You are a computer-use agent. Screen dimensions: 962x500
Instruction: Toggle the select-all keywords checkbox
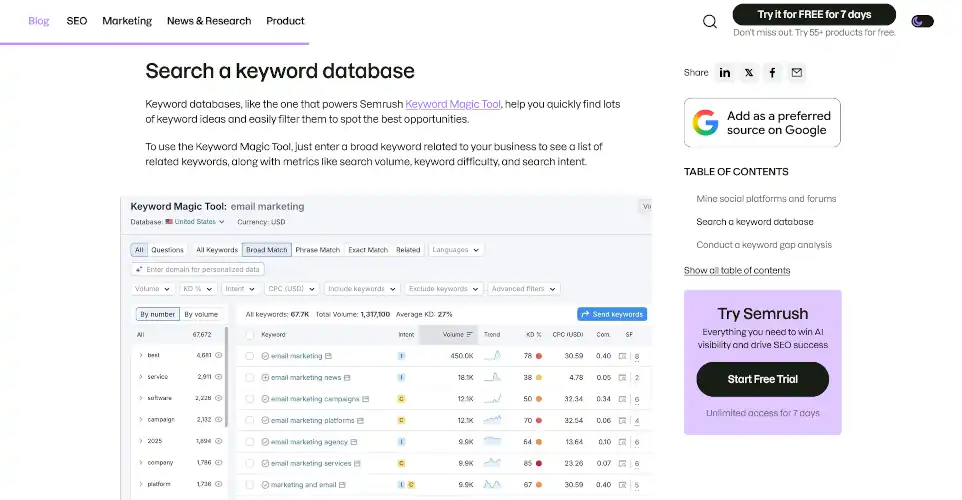250,335
